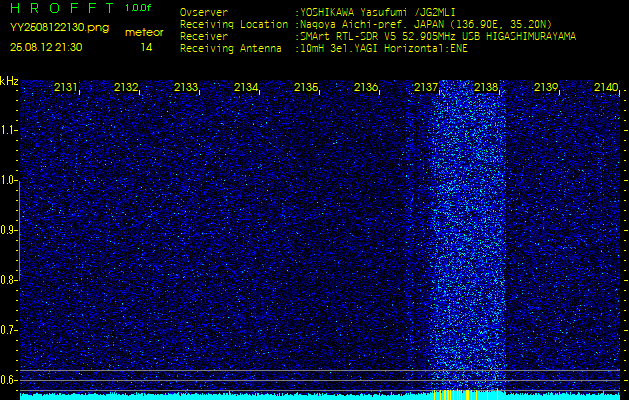Click the 2136 time marker
The height and width of the screenshot is (400, 629).
tap(365, 87)
